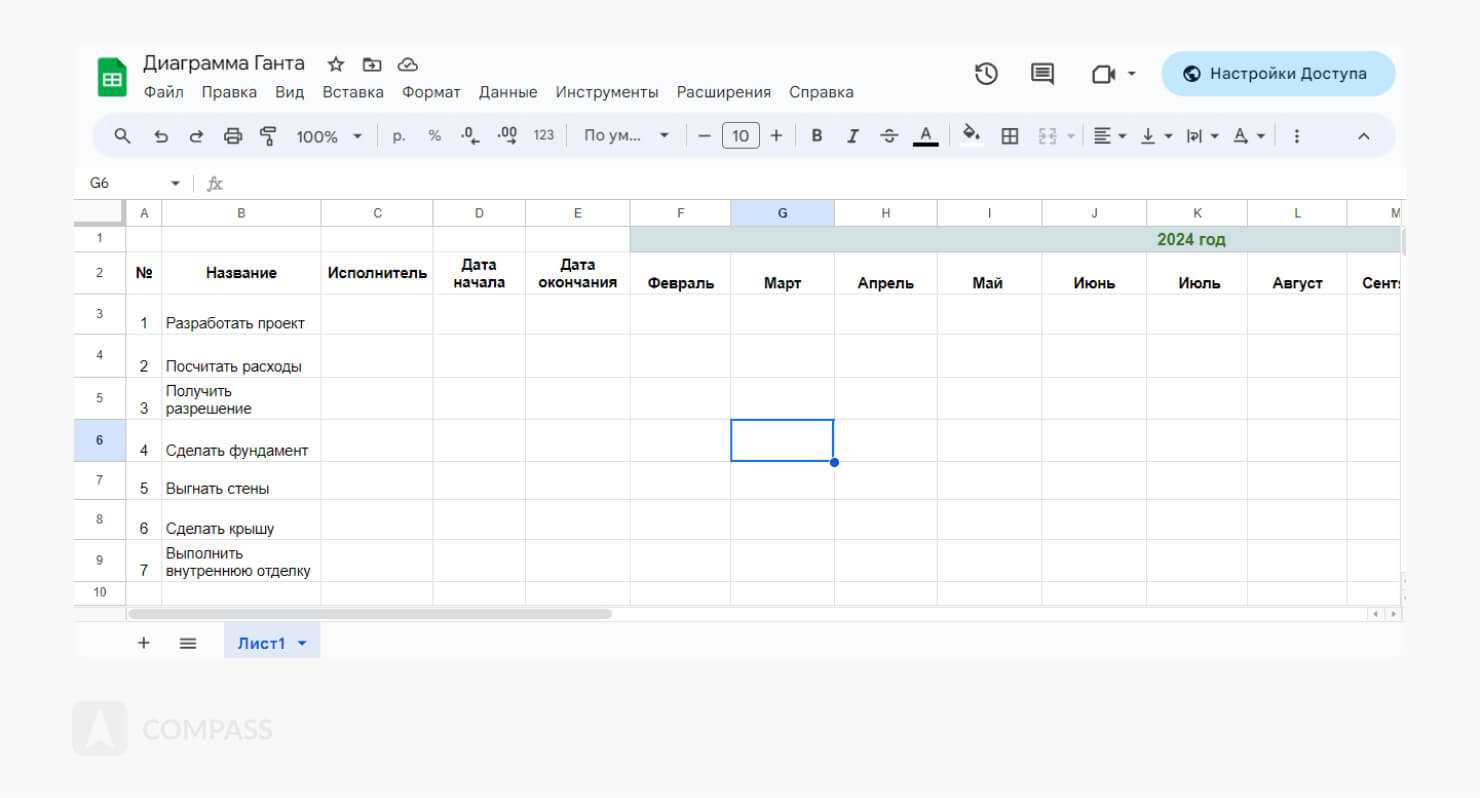This screenshot has height=798, width=1480.
Task: Open the comments icon
Action: (1042, 74)
